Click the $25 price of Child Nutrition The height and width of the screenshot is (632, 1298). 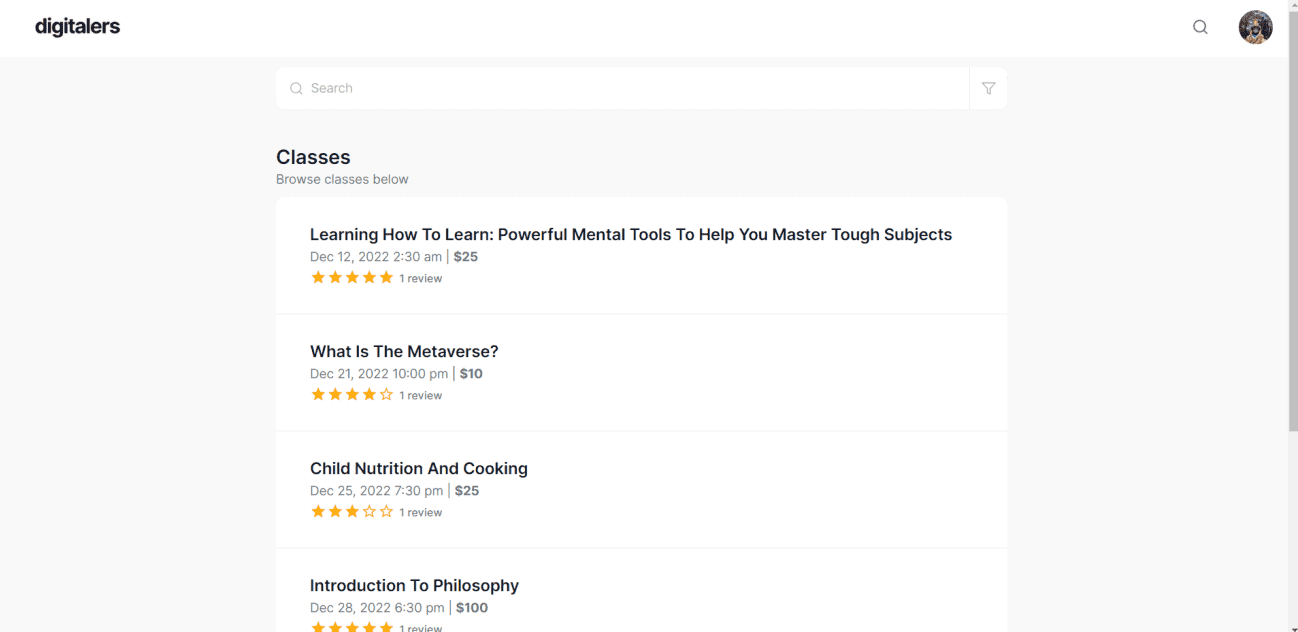coord(467,491)
